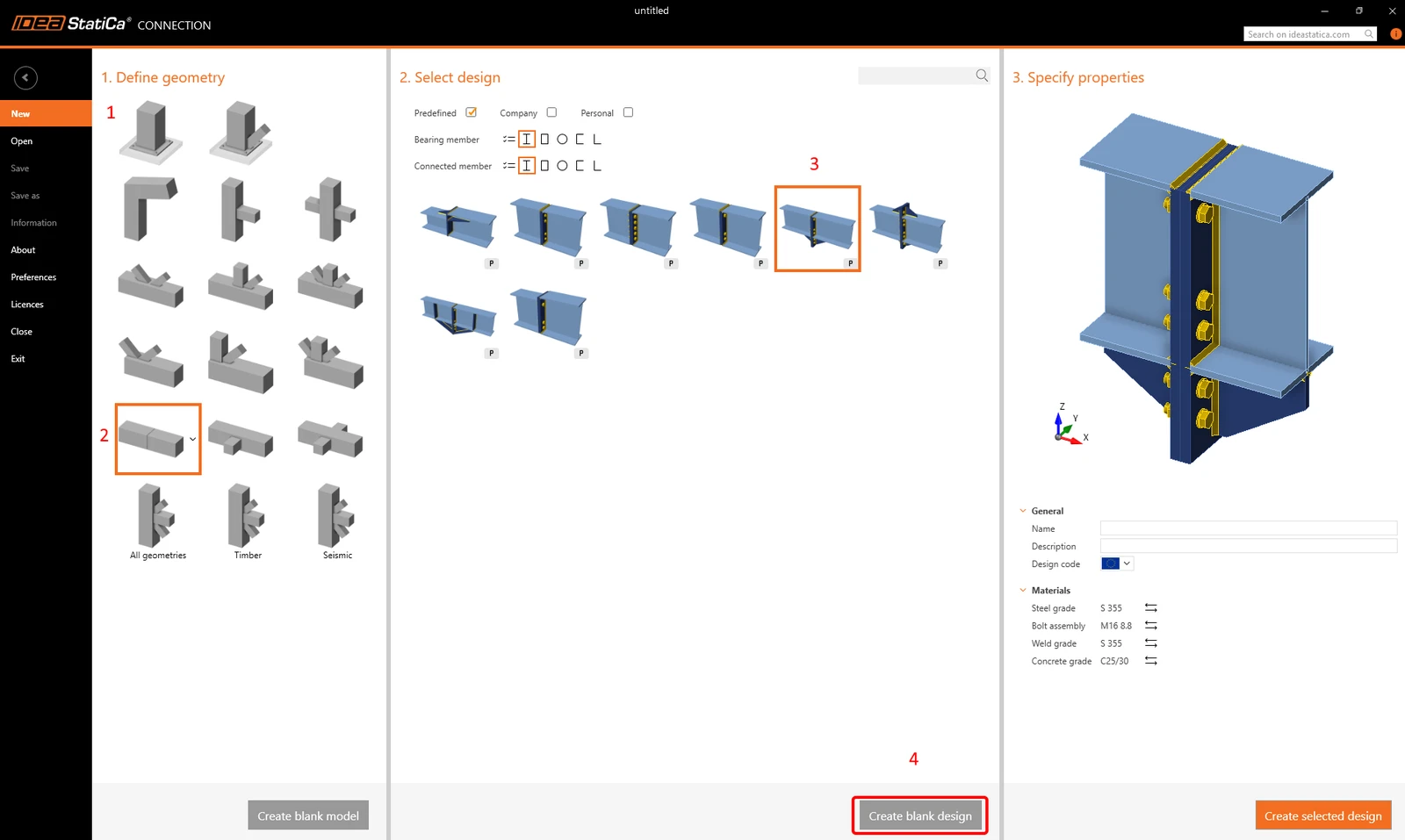Open the Design code flag dropdown
1405x840 pixels.
tap(1117, 564)
